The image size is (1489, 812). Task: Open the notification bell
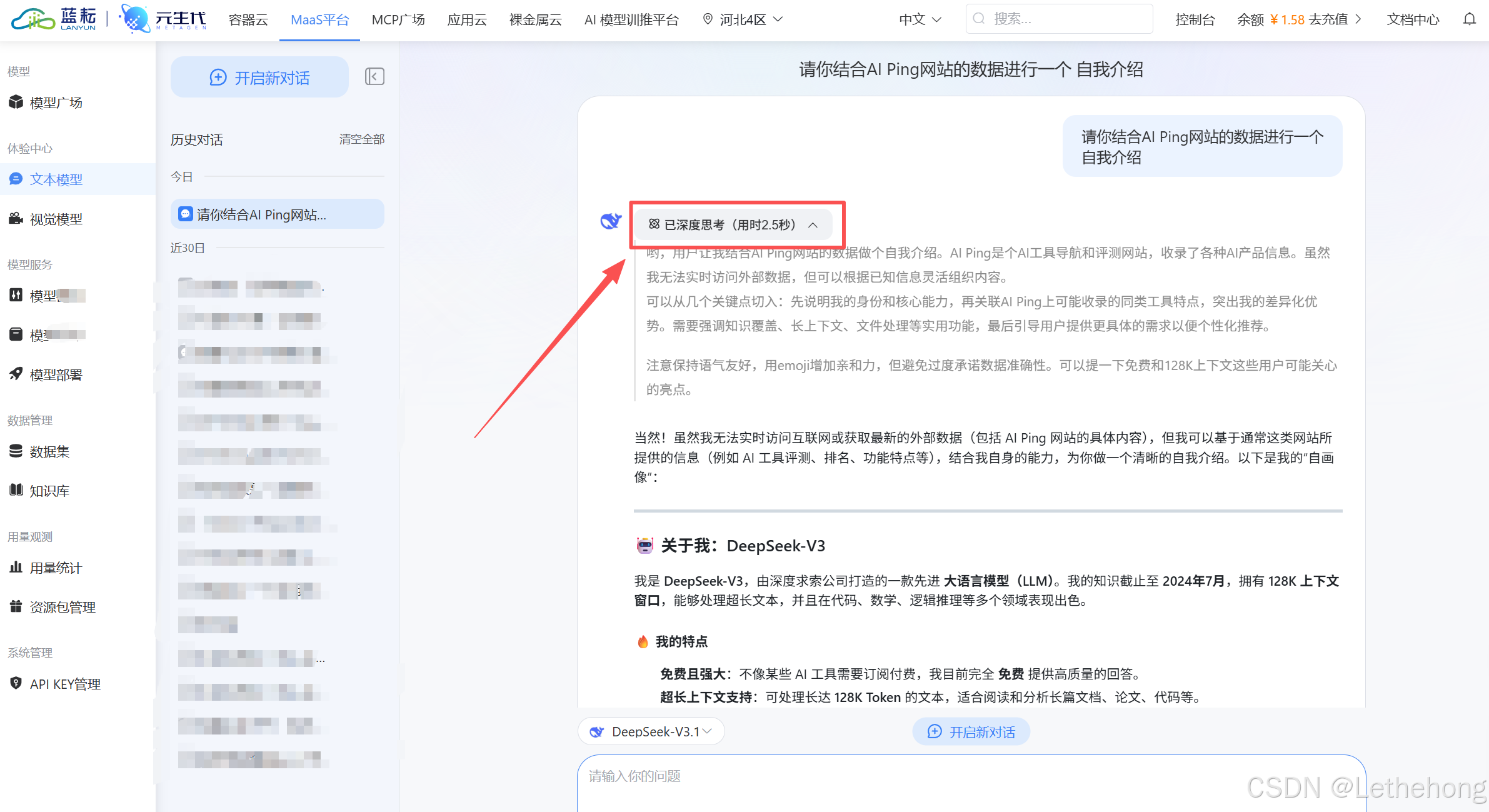(x=1469, y=19)
